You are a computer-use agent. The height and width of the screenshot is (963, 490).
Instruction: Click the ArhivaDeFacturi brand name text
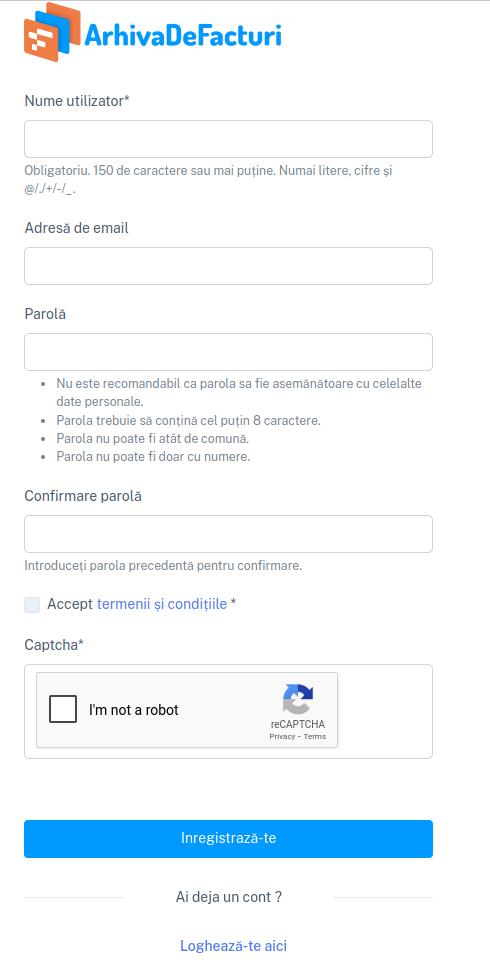point(182,34)
